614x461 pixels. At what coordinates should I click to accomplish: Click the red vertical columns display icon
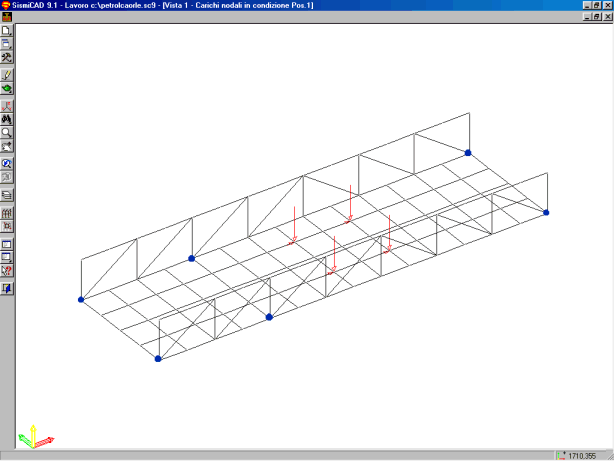click(7, 213)
